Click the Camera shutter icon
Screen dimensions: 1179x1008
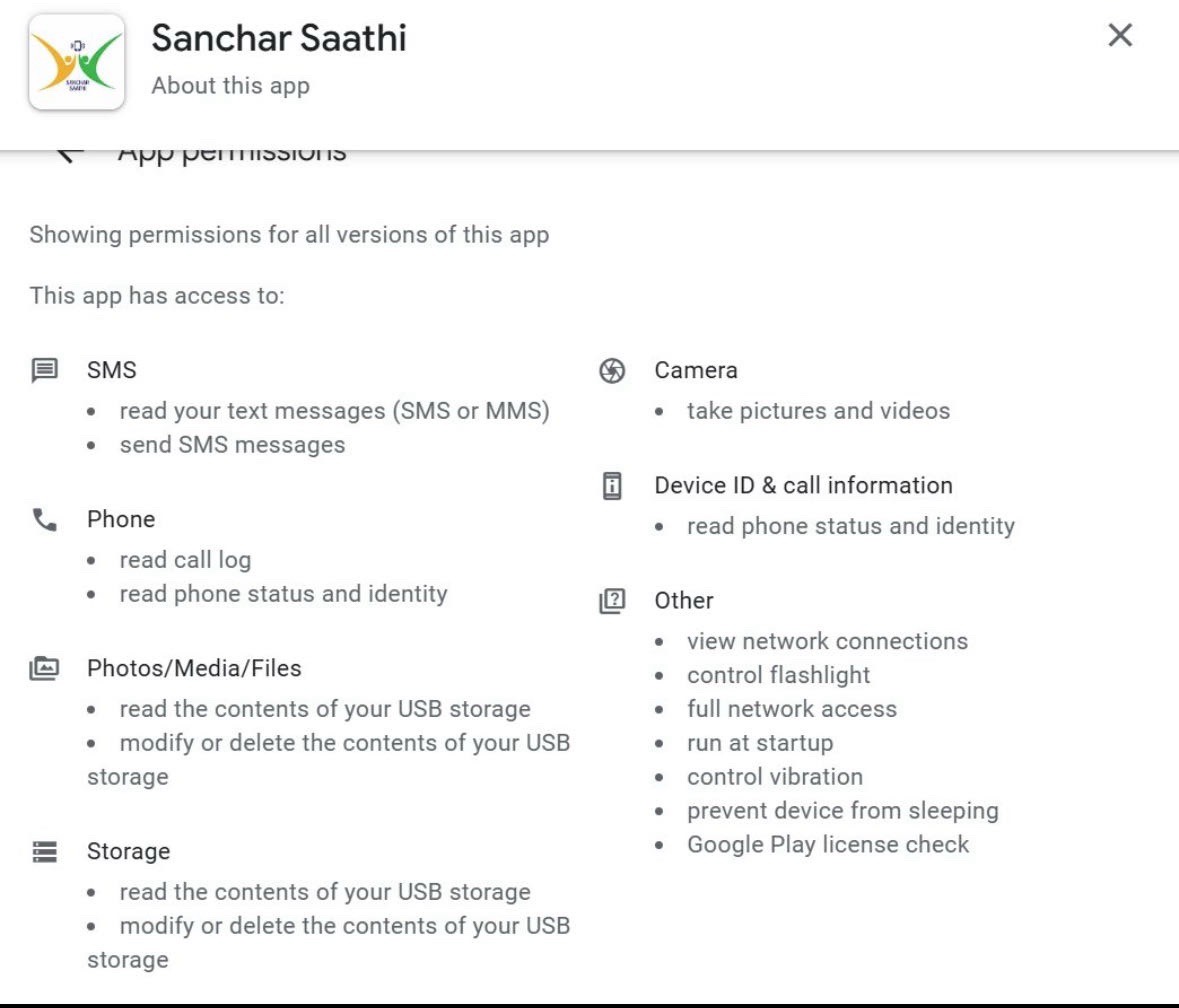point(612,371)
